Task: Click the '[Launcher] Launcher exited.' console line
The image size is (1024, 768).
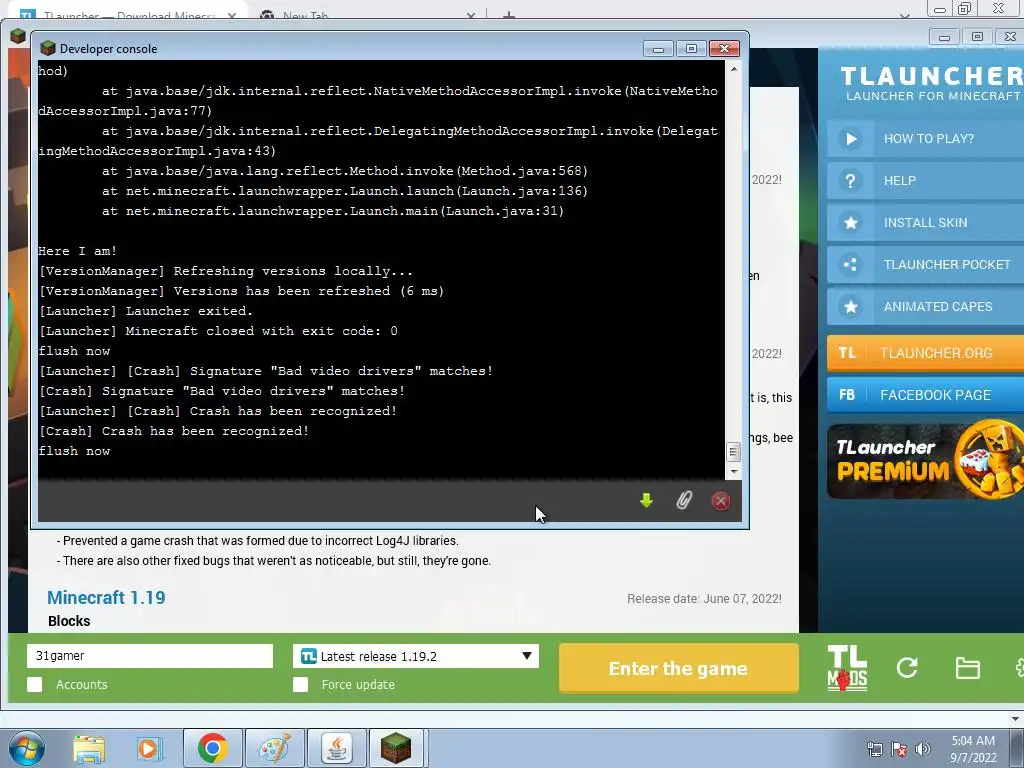Action: (146, 311)
